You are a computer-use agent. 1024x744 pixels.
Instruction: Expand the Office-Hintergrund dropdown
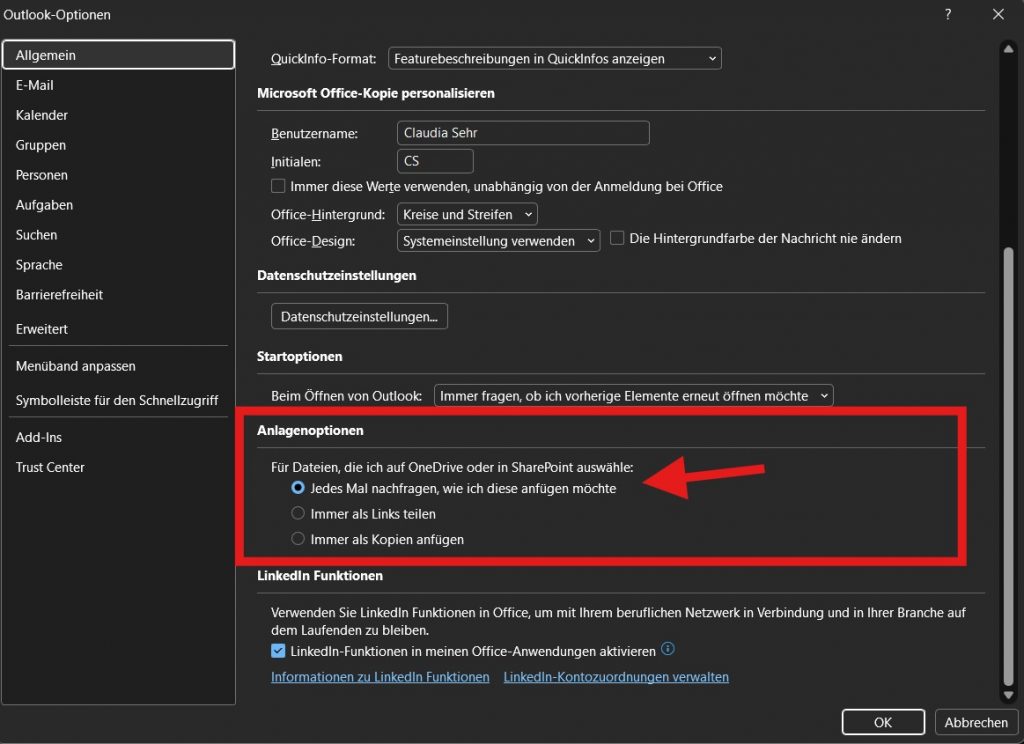point(467,214)
